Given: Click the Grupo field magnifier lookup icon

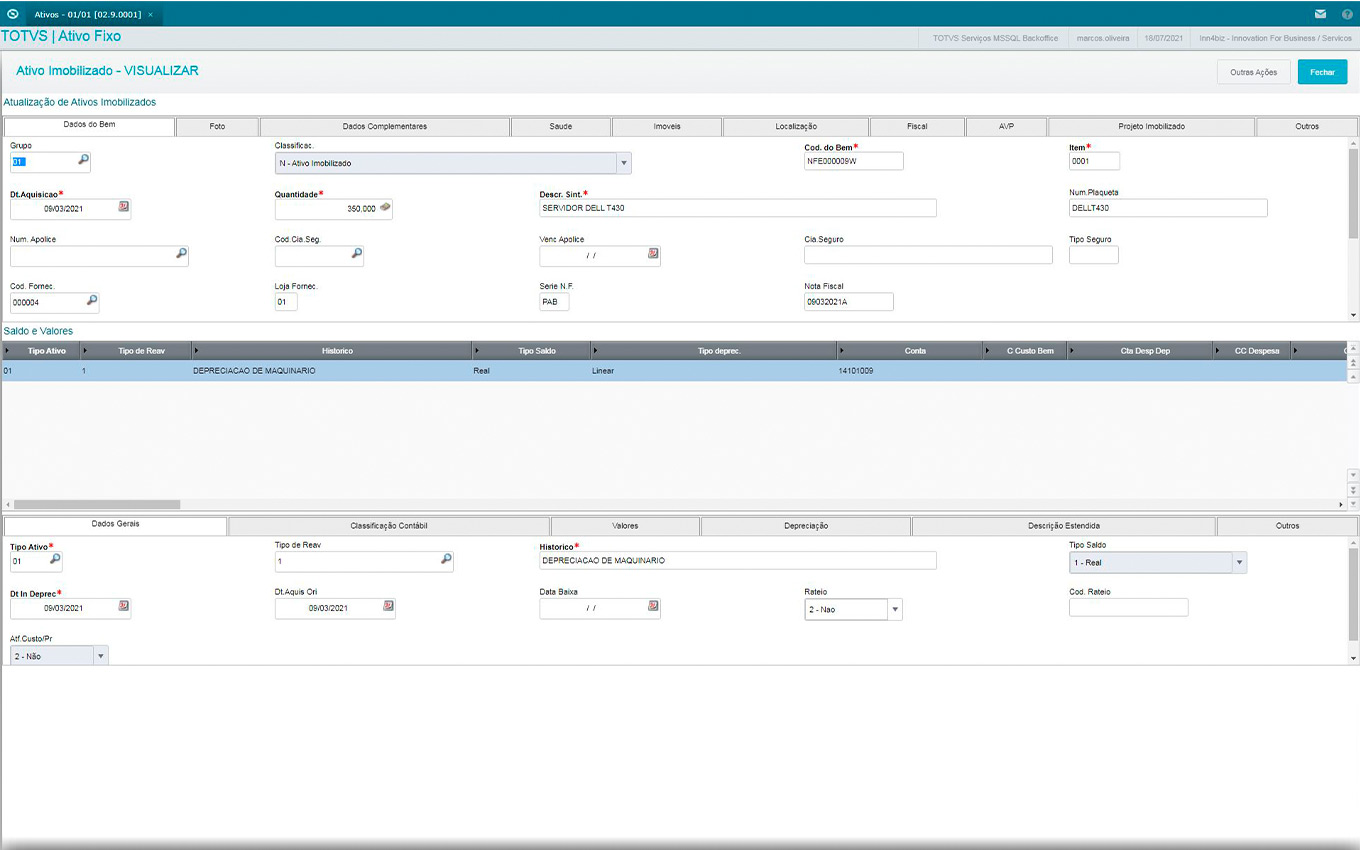Looking at the screenshot, I should (84, 160).
